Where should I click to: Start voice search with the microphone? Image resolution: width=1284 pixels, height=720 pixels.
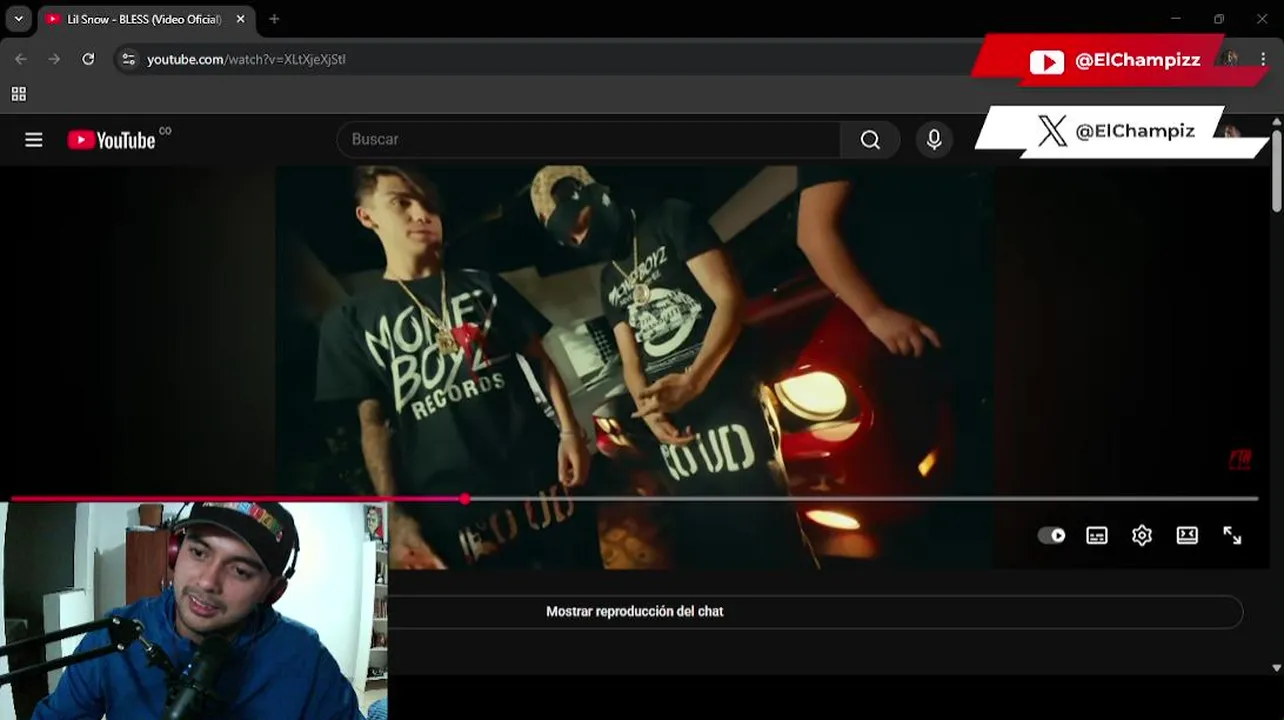(934, 140)
